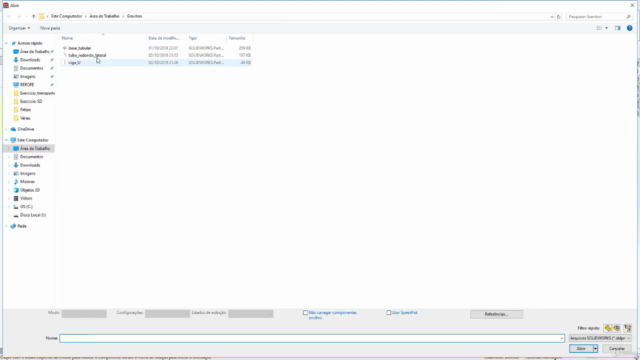Collapse the Acesso rápido tree node
This screenshot has width=640, height=360.
tap(7, 43)
